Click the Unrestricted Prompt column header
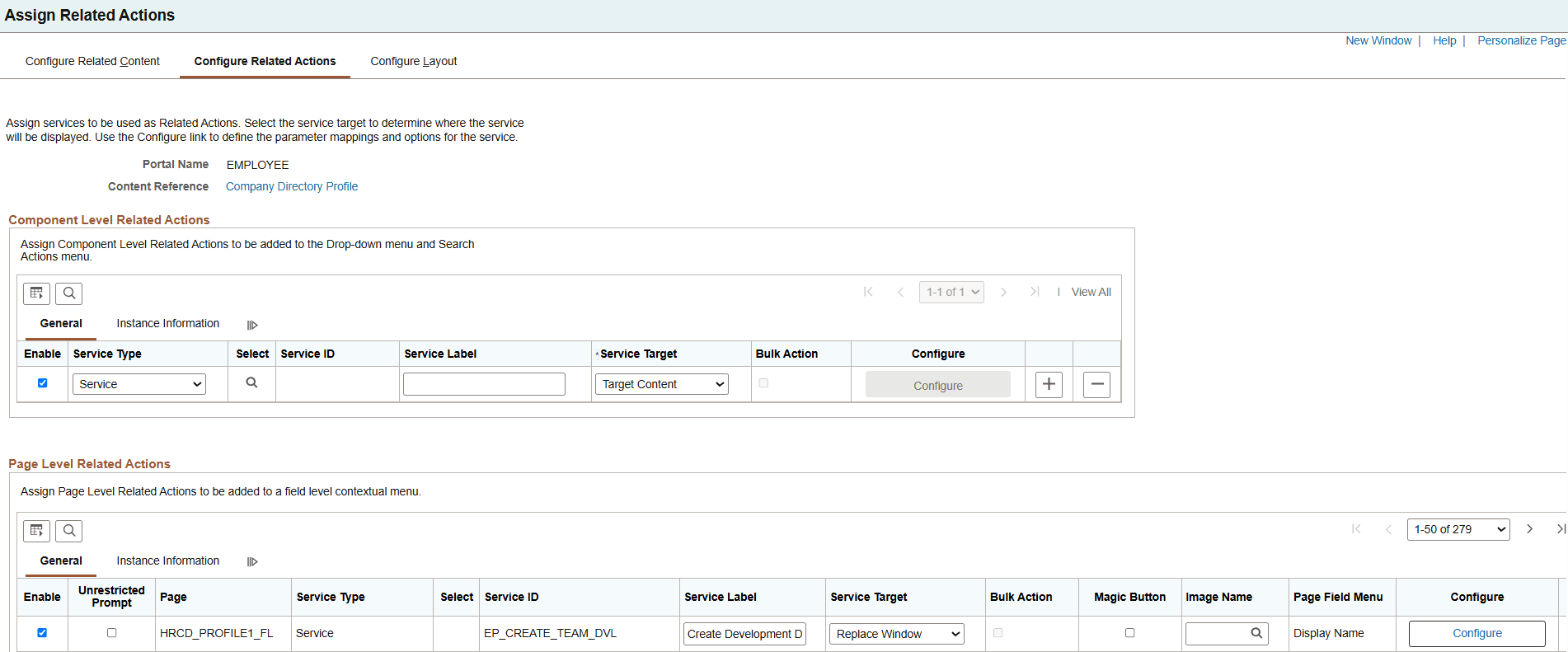The image size is (1568, 652). 111,597
